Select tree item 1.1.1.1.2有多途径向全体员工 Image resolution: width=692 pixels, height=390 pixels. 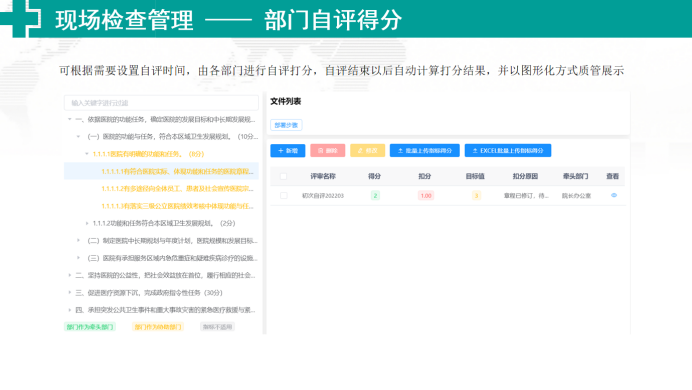pyautogui.click(x=177, y=188)
